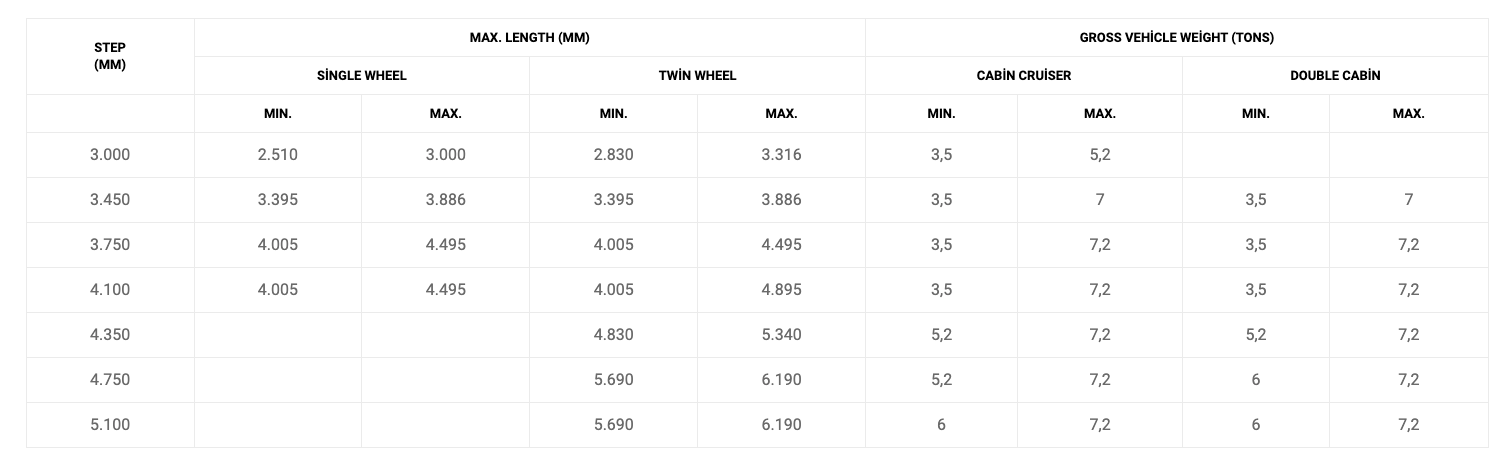Click the 2.510 single wheel min value
Viewport: 1512px width, 463px height.
278,155
